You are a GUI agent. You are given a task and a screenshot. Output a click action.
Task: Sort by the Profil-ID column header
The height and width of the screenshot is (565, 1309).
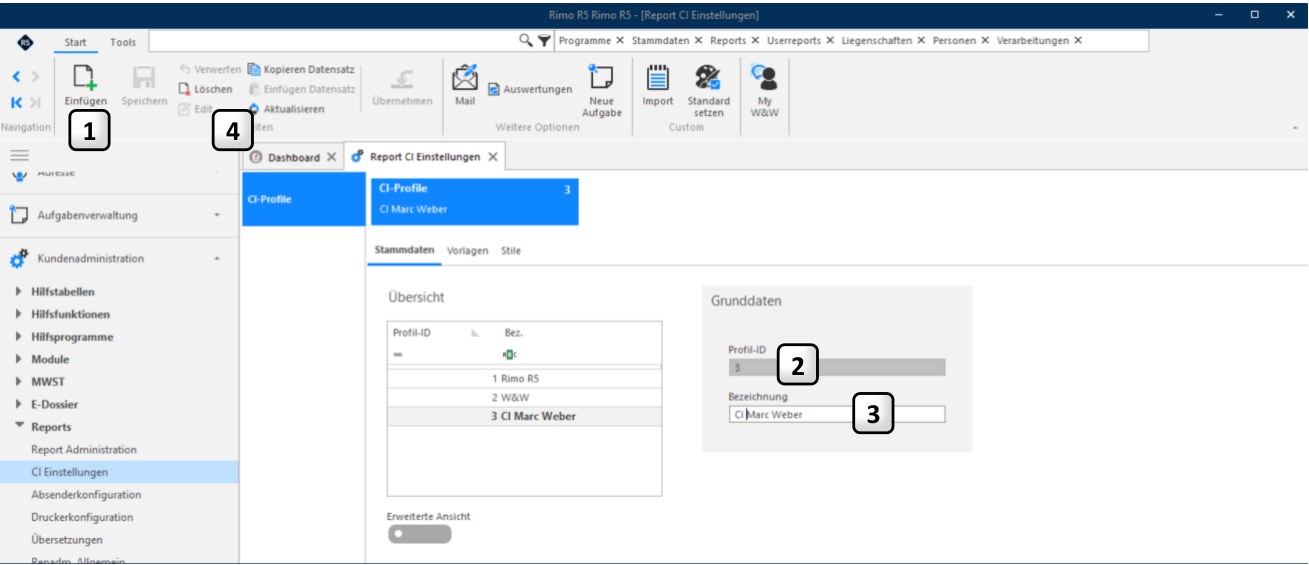pyautogui.click(x=411, y=333)
